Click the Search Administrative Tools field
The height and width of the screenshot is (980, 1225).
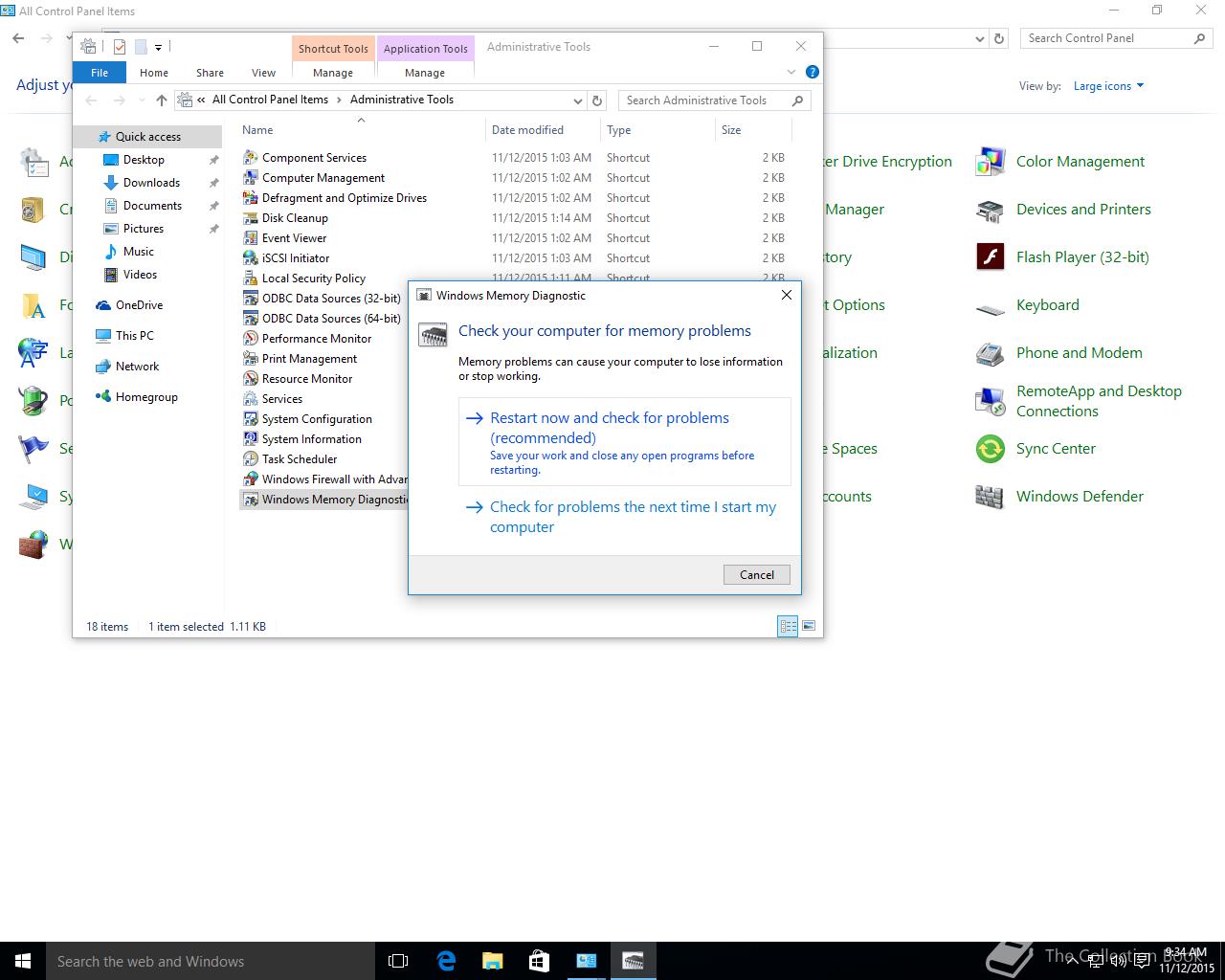coord(703,100)
